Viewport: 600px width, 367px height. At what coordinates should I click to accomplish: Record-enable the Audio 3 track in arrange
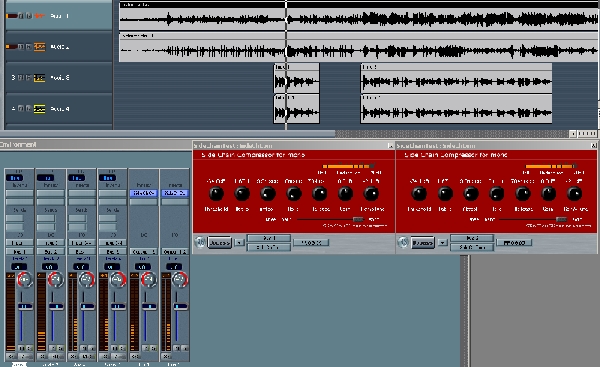[x=28, y=78]
